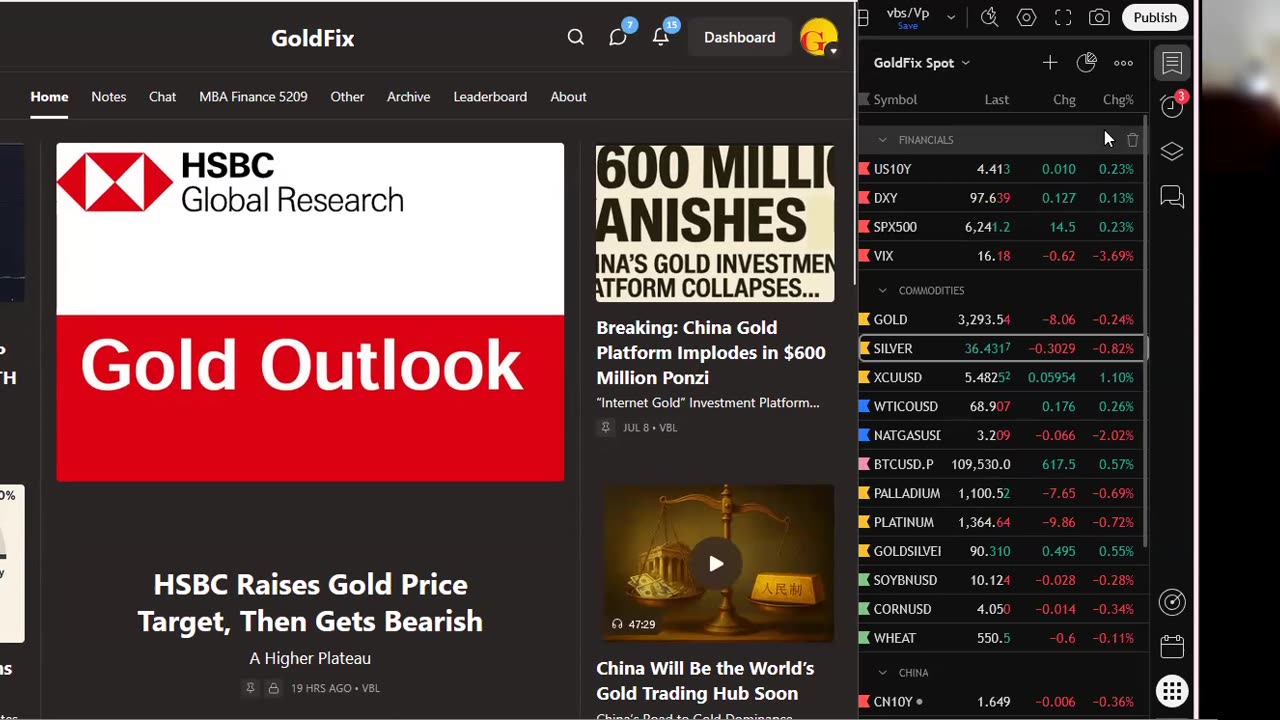Screen dimensions: 1280x720
Task: Open notifications bell icon
Action: 661,37
